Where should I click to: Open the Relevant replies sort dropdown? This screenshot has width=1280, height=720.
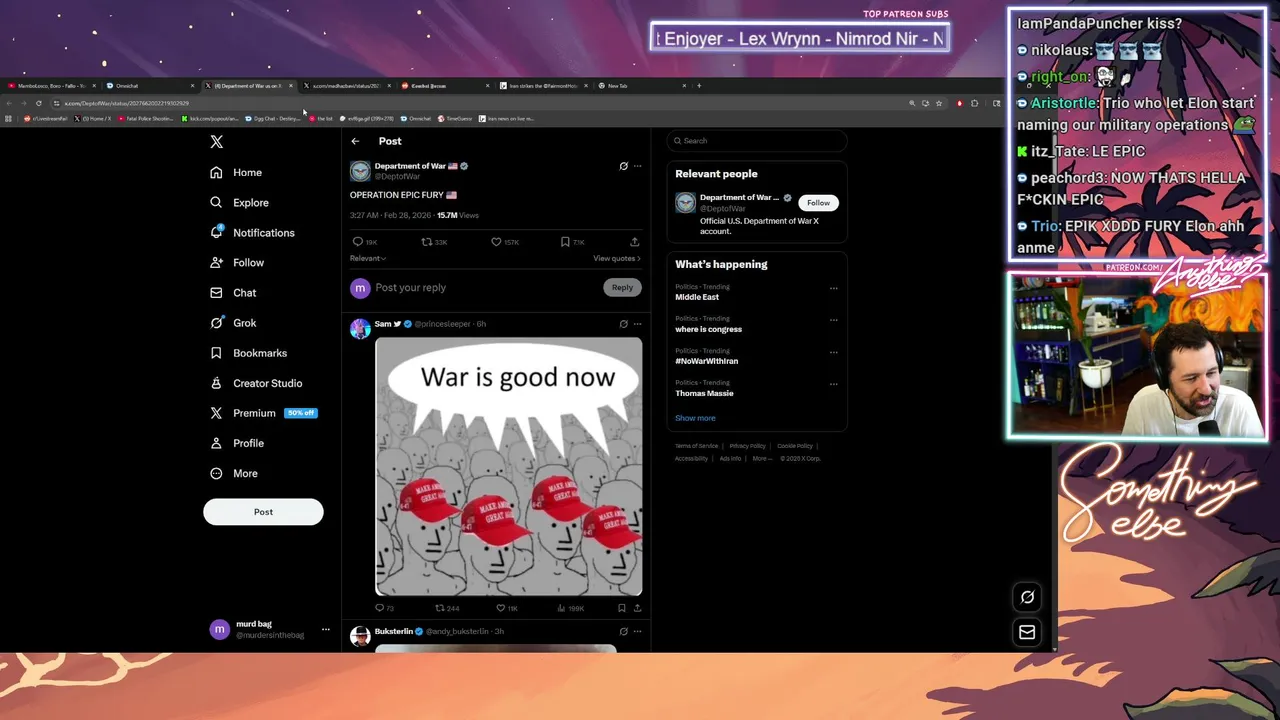tap(368, 258)
